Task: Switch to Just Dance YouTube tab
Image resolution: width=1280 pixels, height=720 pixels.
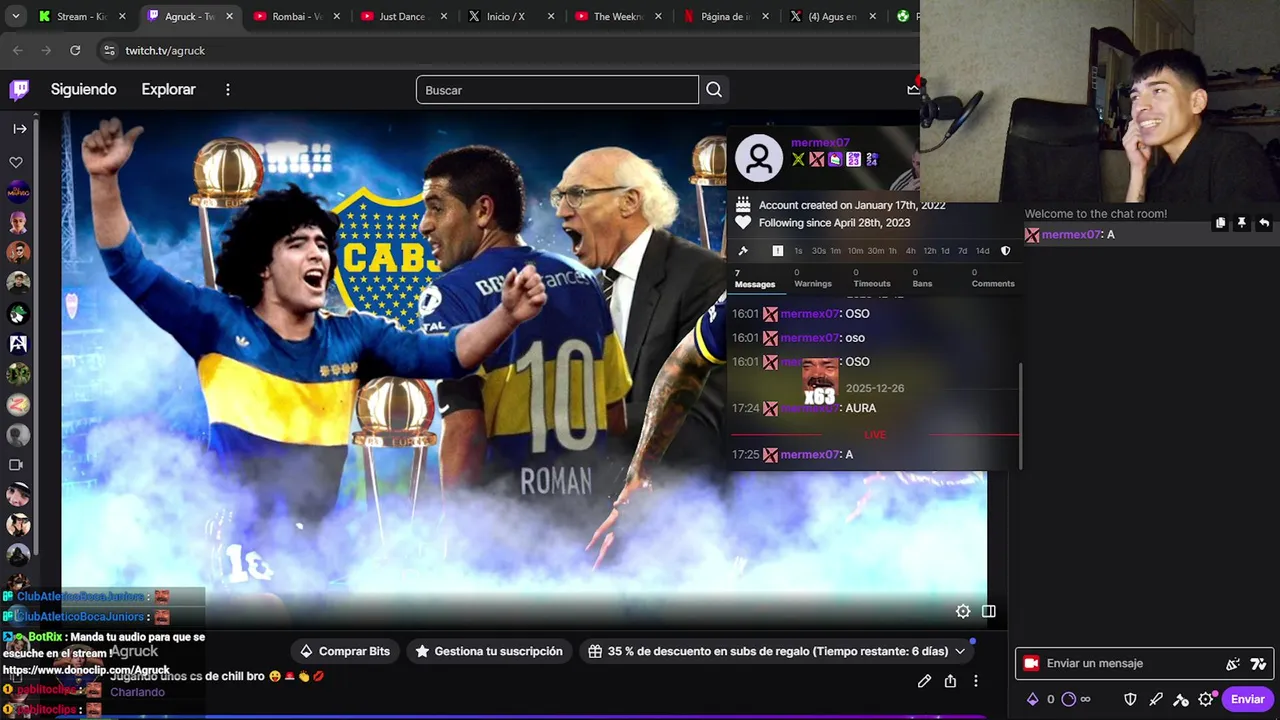Action: click(x=402, y=16)
